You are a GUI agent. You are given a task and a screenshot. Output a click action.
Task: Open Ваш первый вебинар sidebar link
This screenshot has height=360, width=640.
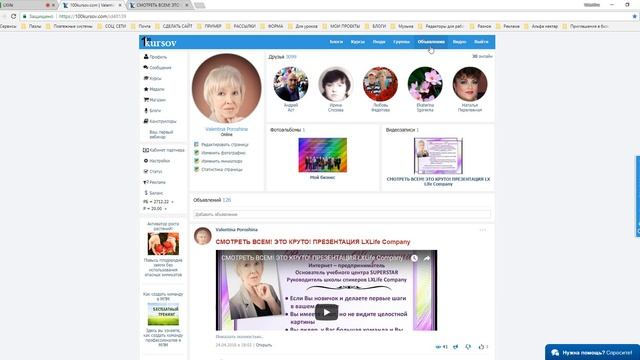(x=161, y=134)
